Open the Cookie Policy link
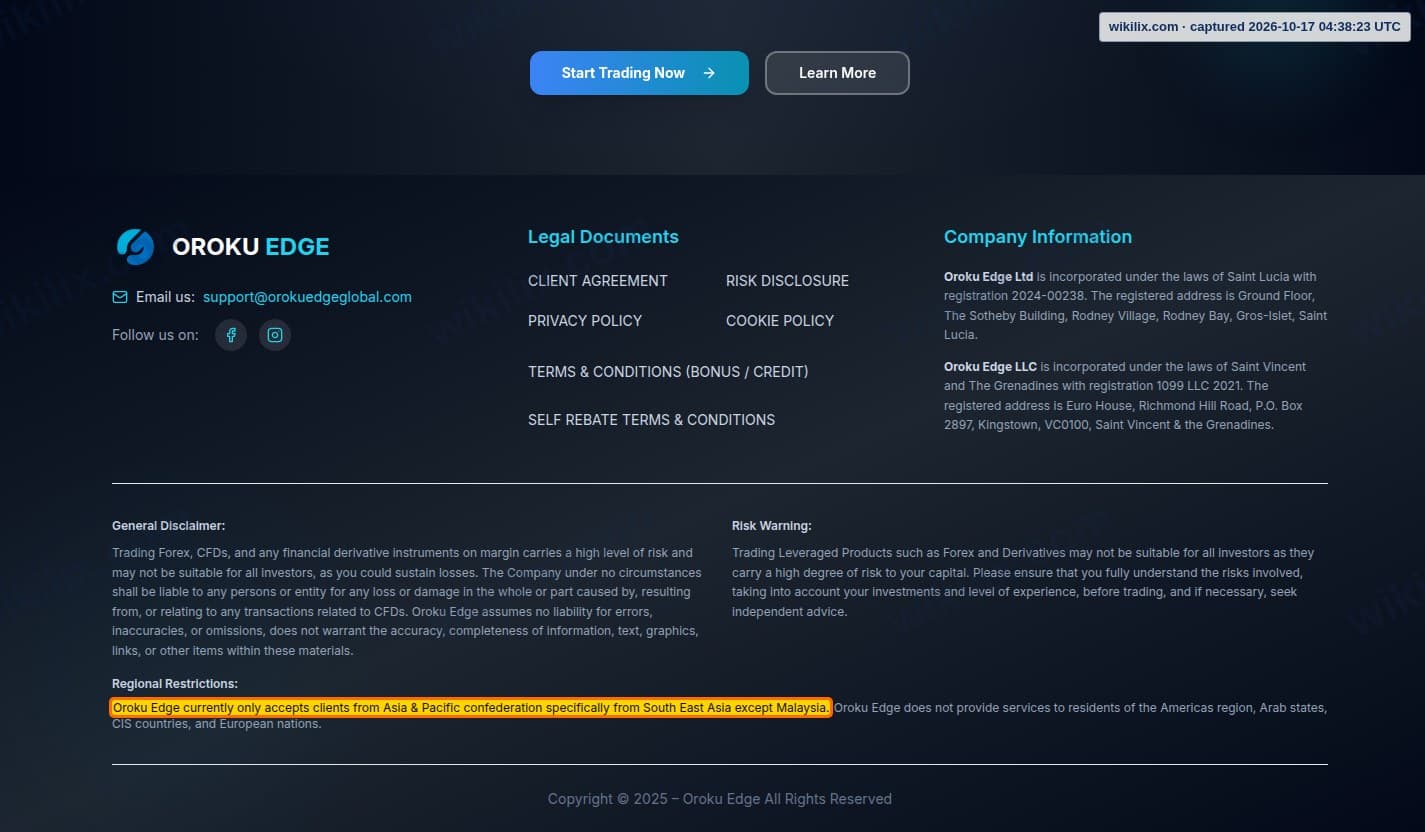 click(x=780, y=321)
